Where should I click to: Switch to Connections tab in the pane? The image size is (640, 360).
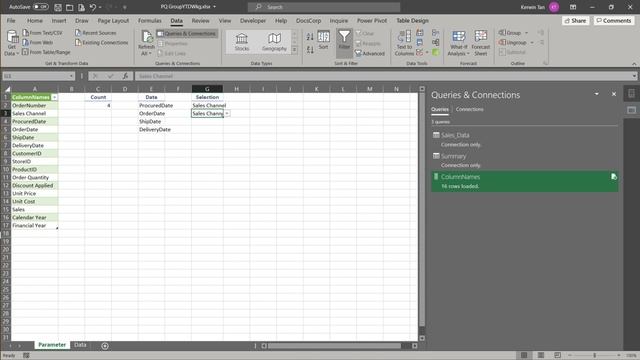(469, 109)
